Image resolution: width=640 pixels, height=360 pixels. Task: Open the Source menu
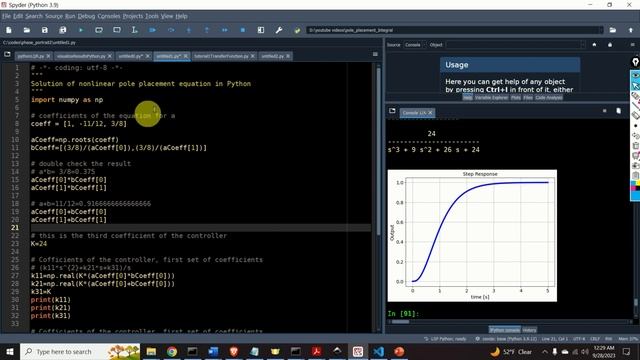pyautogui.click(x=54, y=16)
